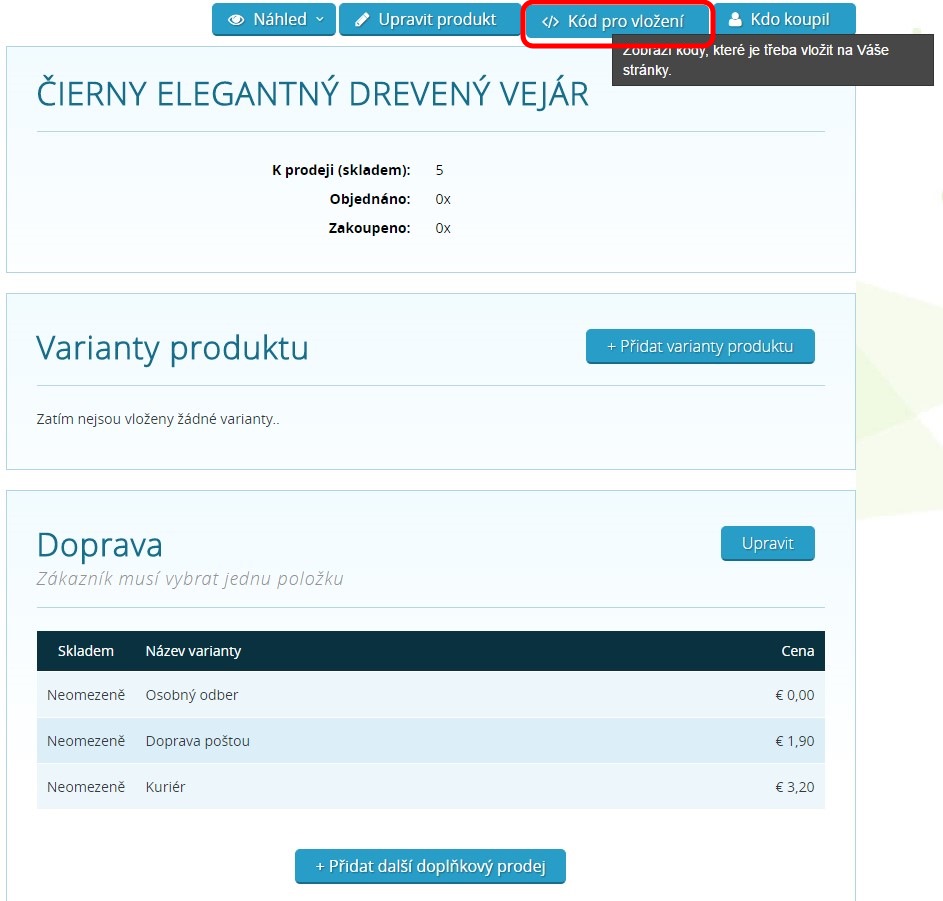Click the Název varianty column header
Image resolution: width=943 pixels, height=901 pixels.
pos(193,651)
